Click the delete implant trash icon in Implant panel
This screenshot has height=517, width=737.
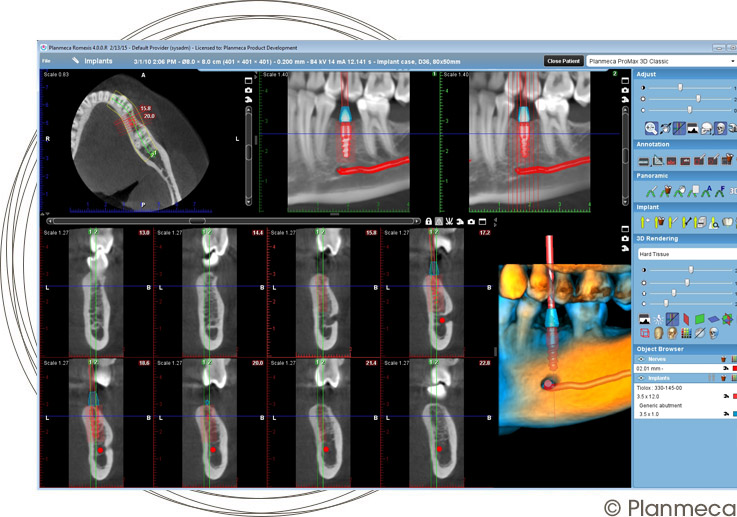tap(659, 222)
